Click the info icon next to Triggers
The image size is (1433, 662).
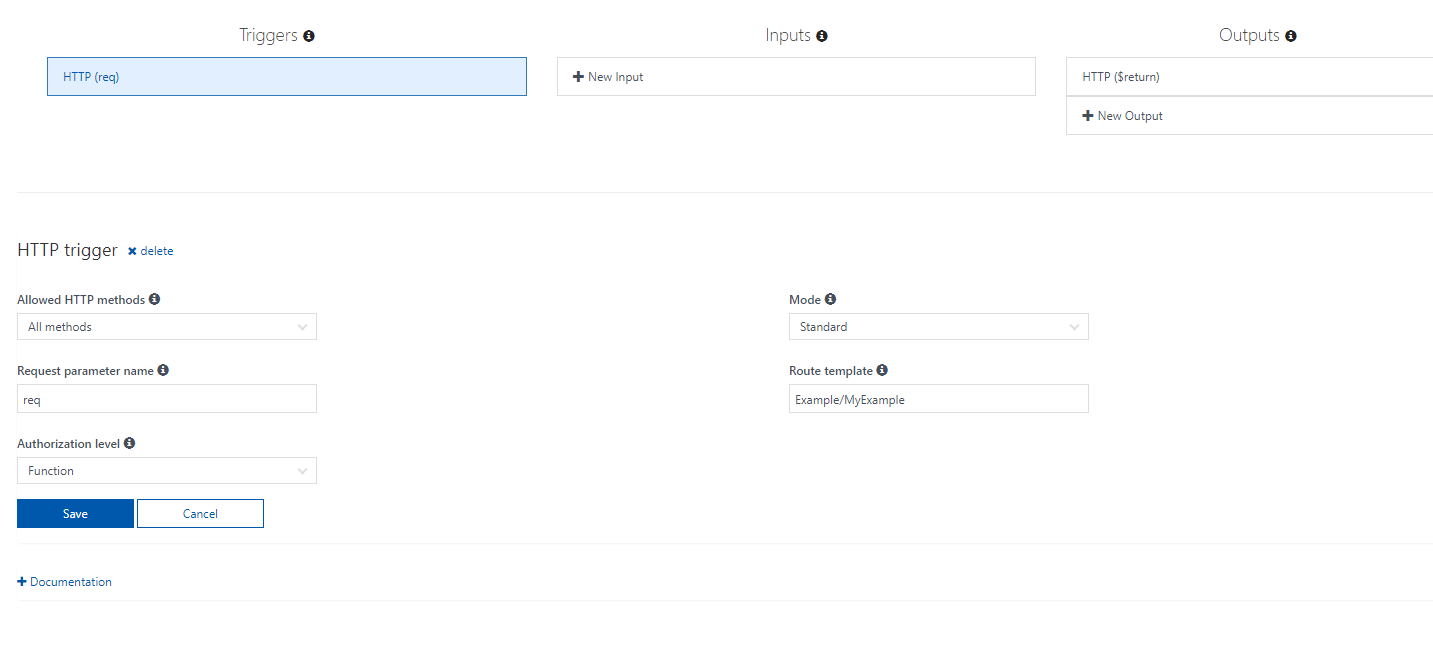point(309,36)
